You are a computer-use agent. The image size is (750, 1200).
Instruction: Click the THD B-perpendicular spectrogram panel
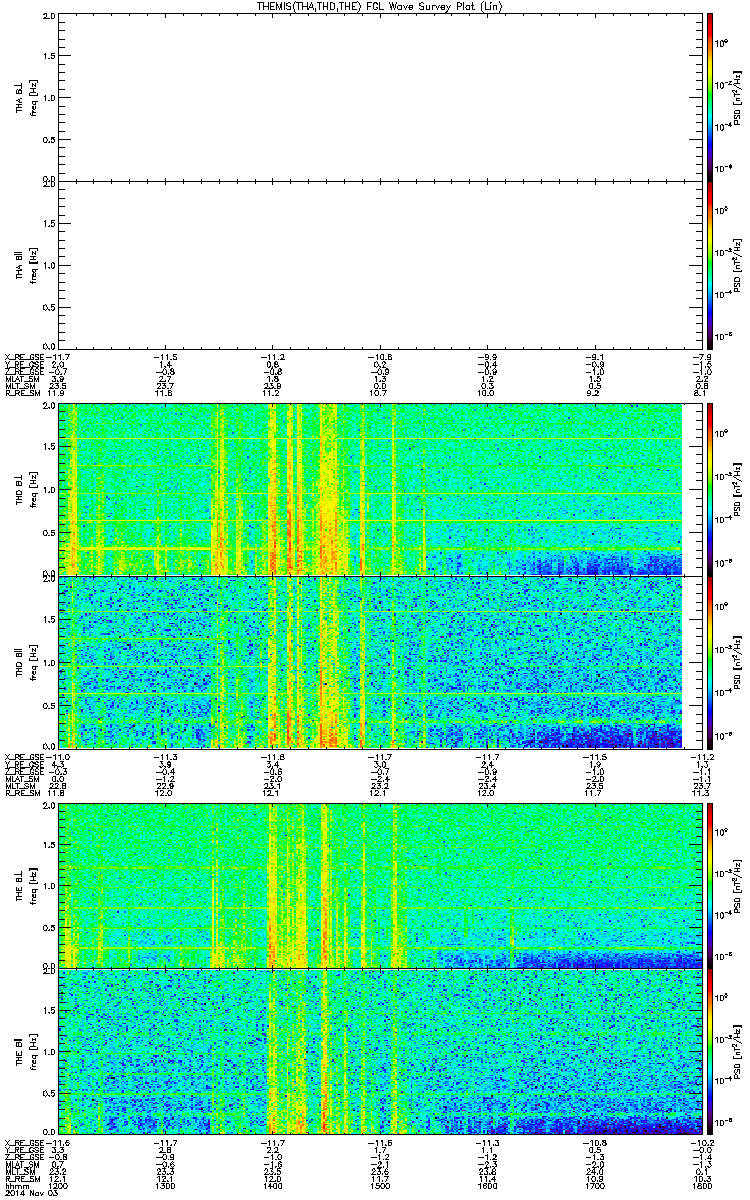374,490
